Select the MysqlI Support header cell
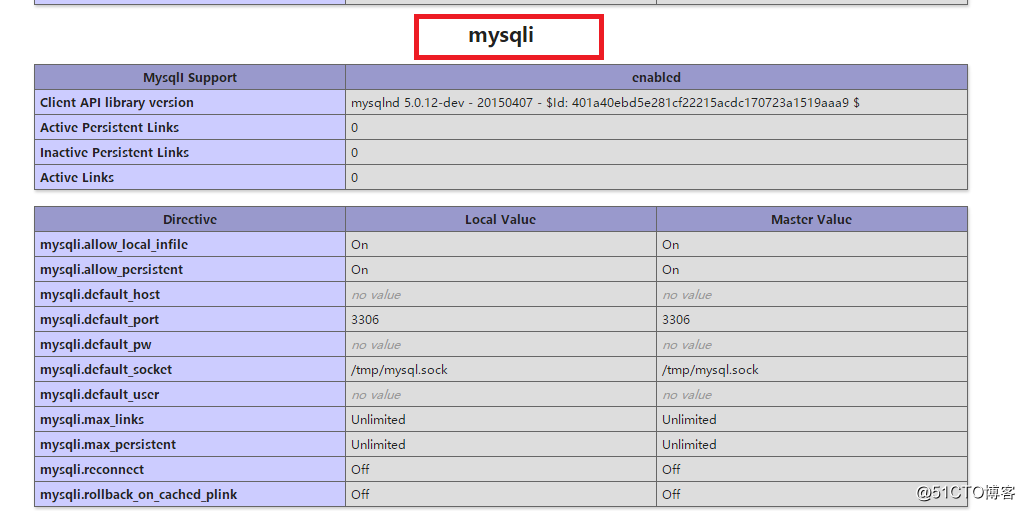Screen dimensions: 1025x511 [190, 77]
